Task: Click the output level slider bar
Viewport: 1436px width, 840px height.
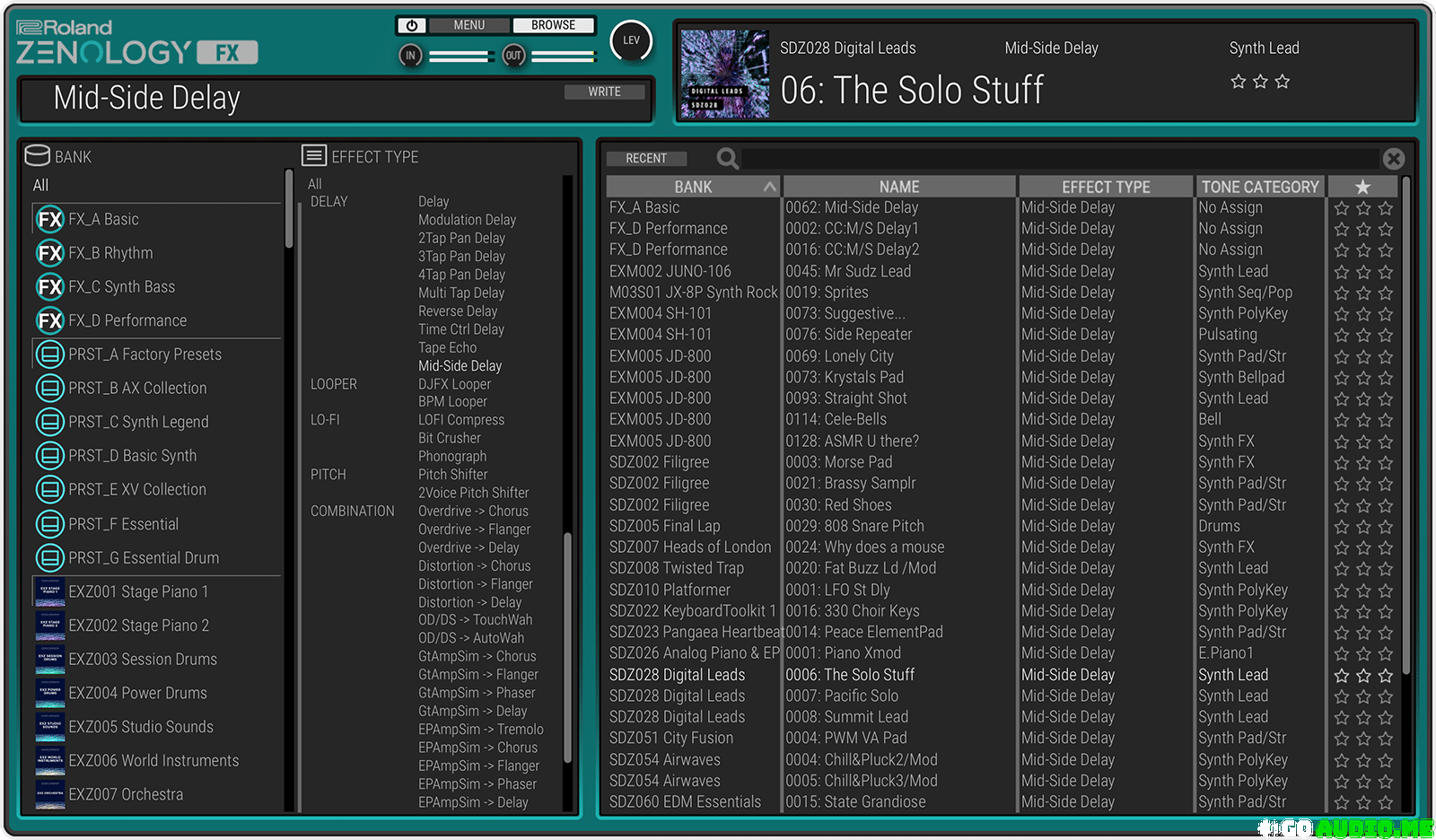Action: [x=563, y=57]
